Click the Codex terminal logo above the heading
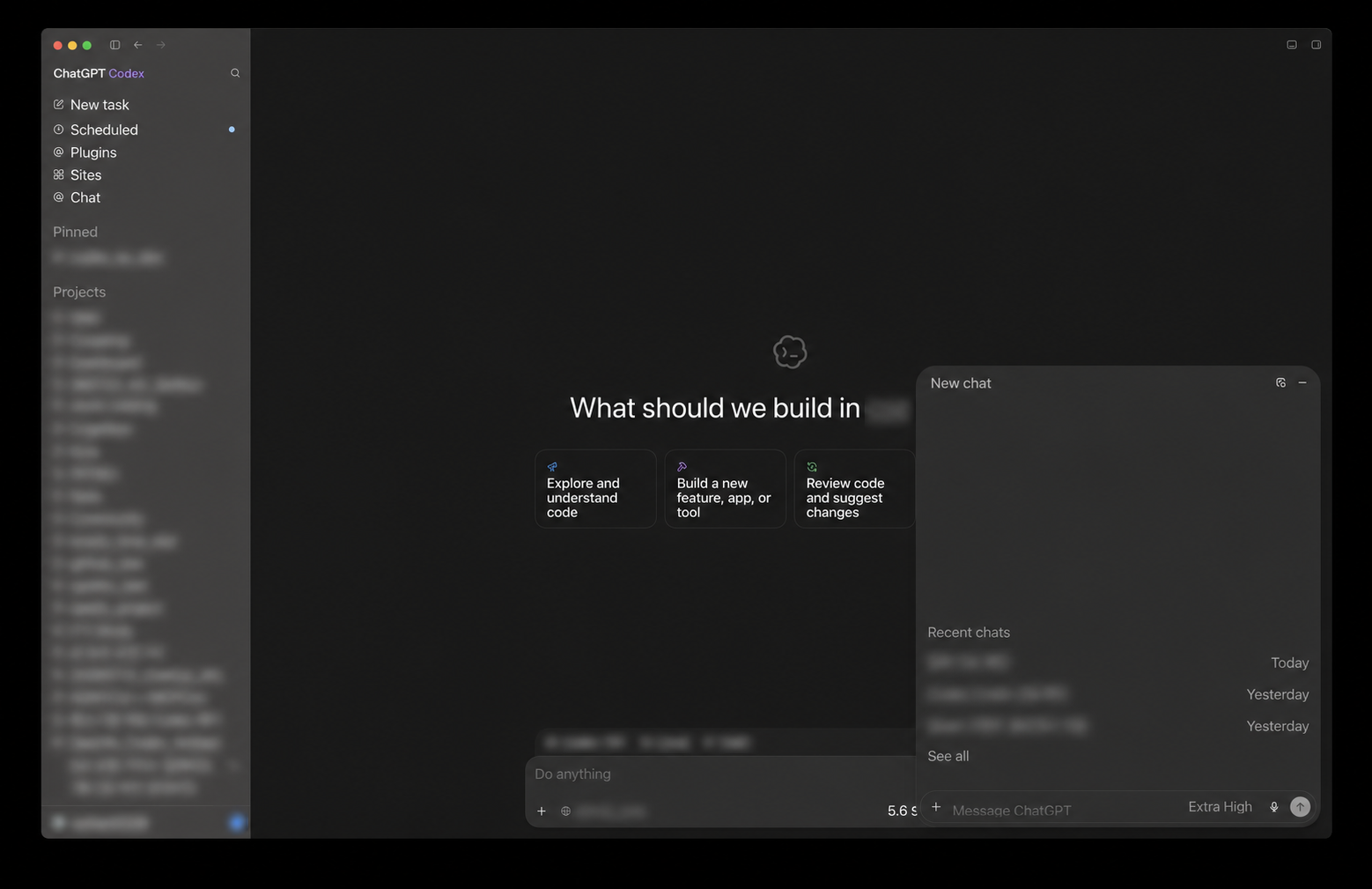The width and height of the screenshot is (1372, 889). [790, 352]
